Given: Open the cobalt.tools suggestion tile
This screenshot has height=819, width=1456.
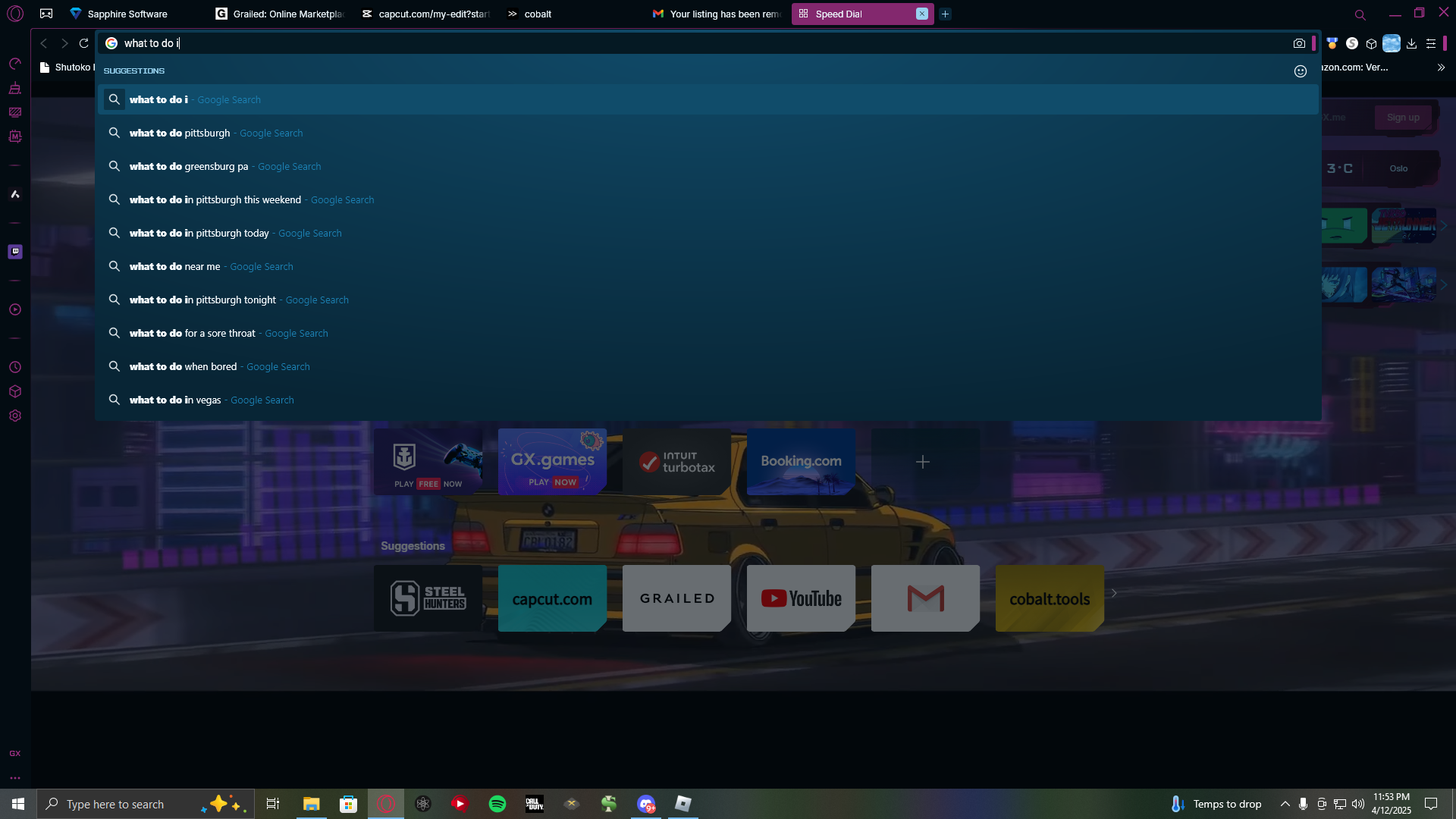Looking at the screenshot, I should [x=1050, y=598].
